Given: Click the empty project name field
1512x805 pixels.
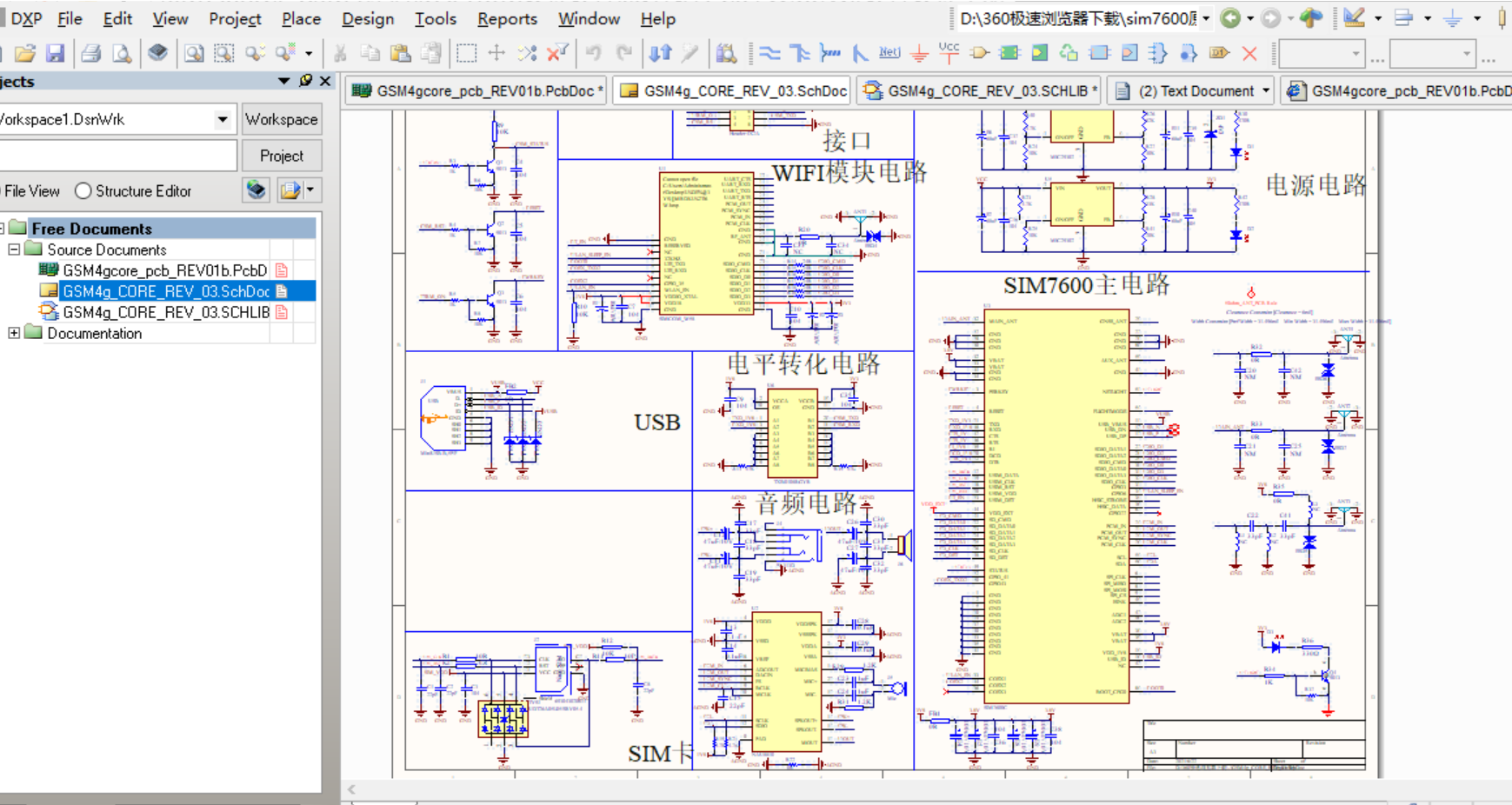Looking at the screenshot, I should (x=117, y=156).
